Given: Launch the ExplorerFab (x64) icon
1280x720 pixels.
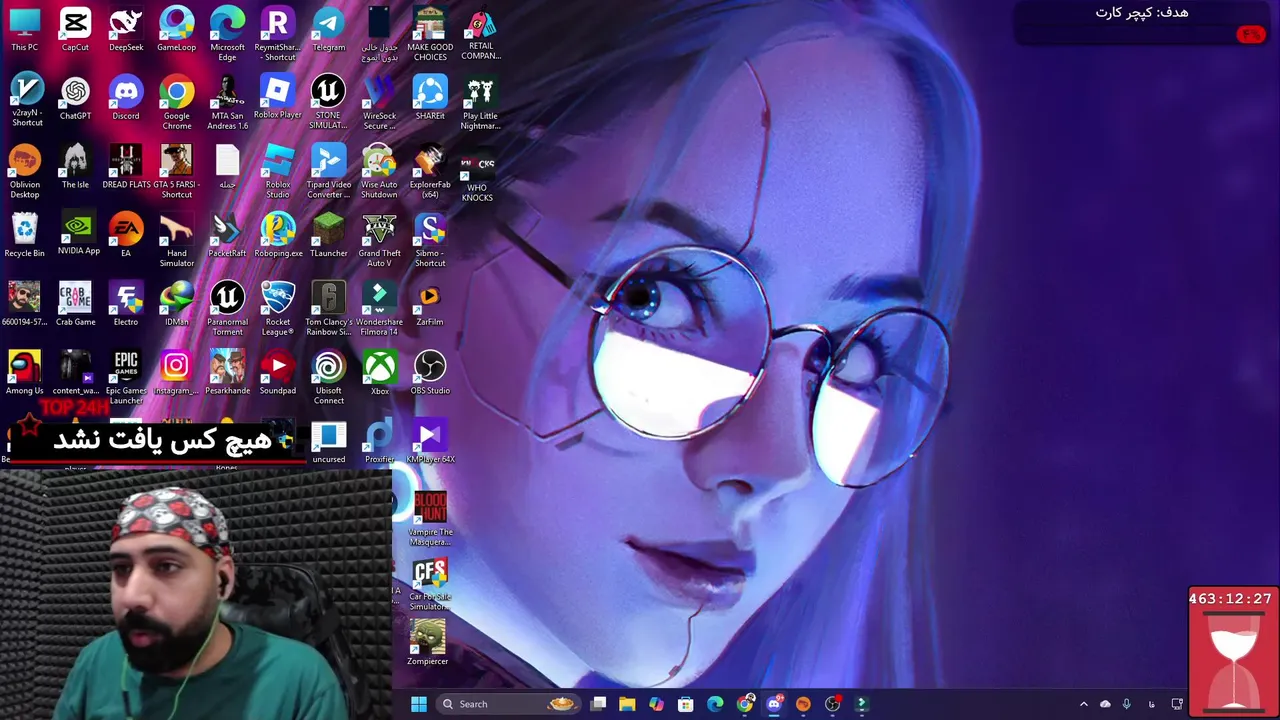Looking at the screenshot, I should tap(430, 171).
